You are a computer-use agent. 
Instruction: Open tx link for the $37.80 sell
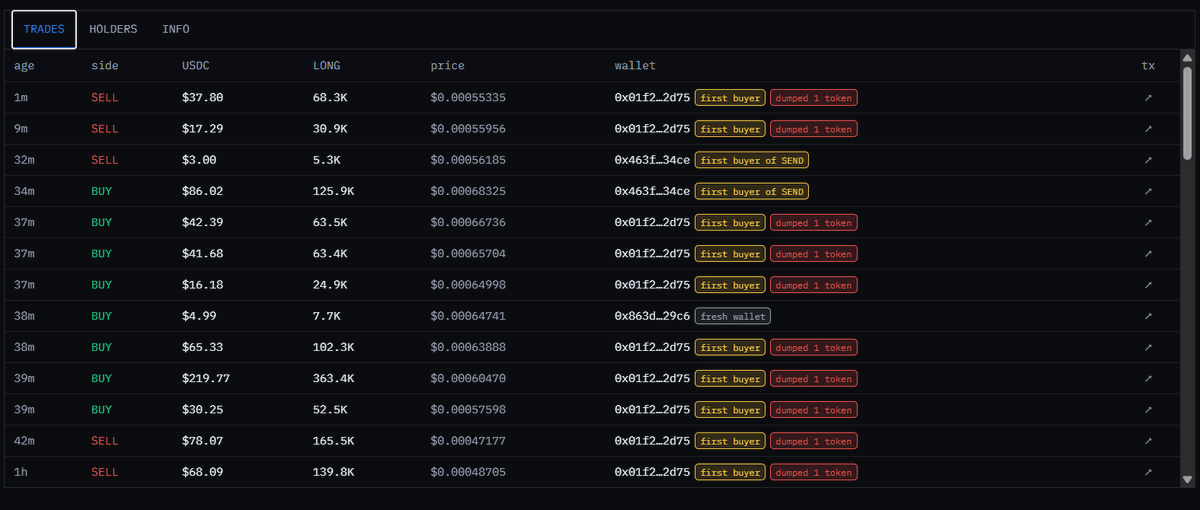tap(1148, 98)
